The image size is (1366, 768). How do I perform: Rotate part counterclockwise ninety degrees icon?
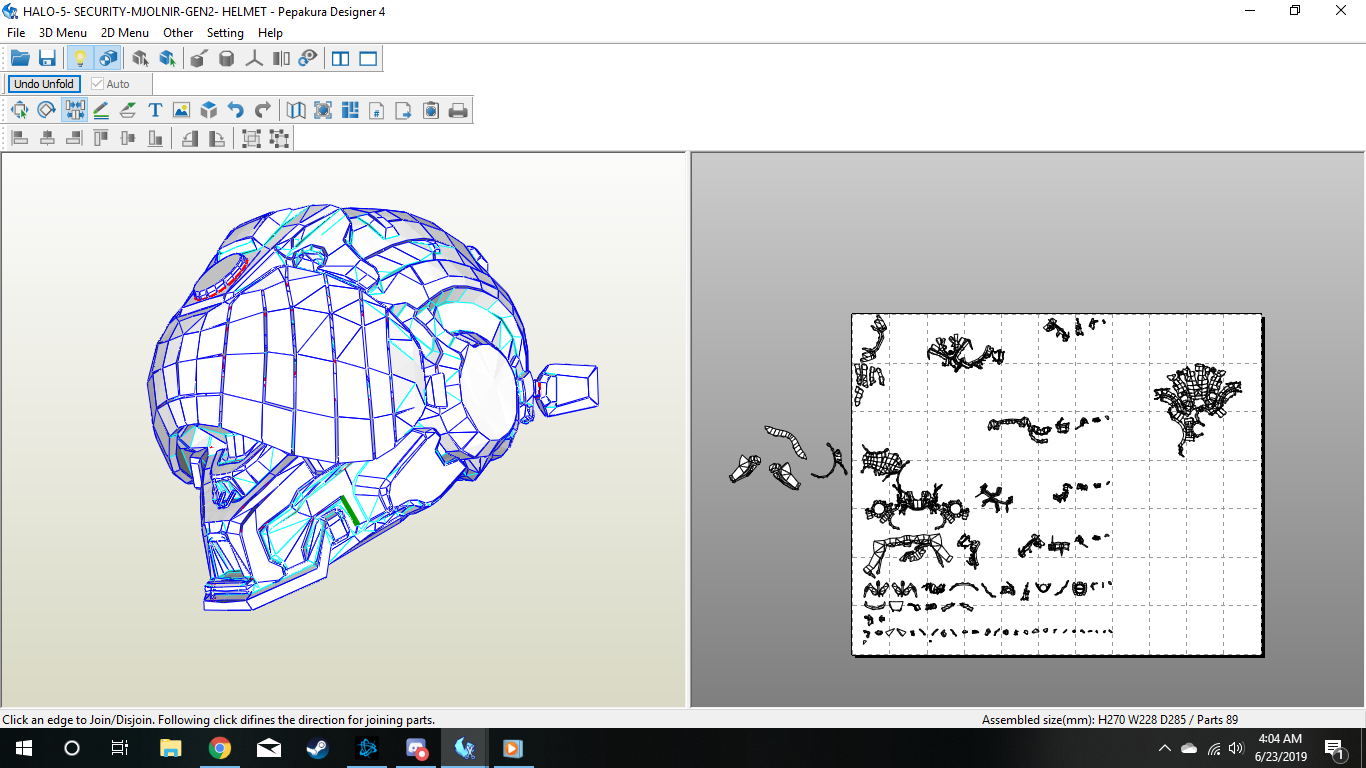[189, 138]
